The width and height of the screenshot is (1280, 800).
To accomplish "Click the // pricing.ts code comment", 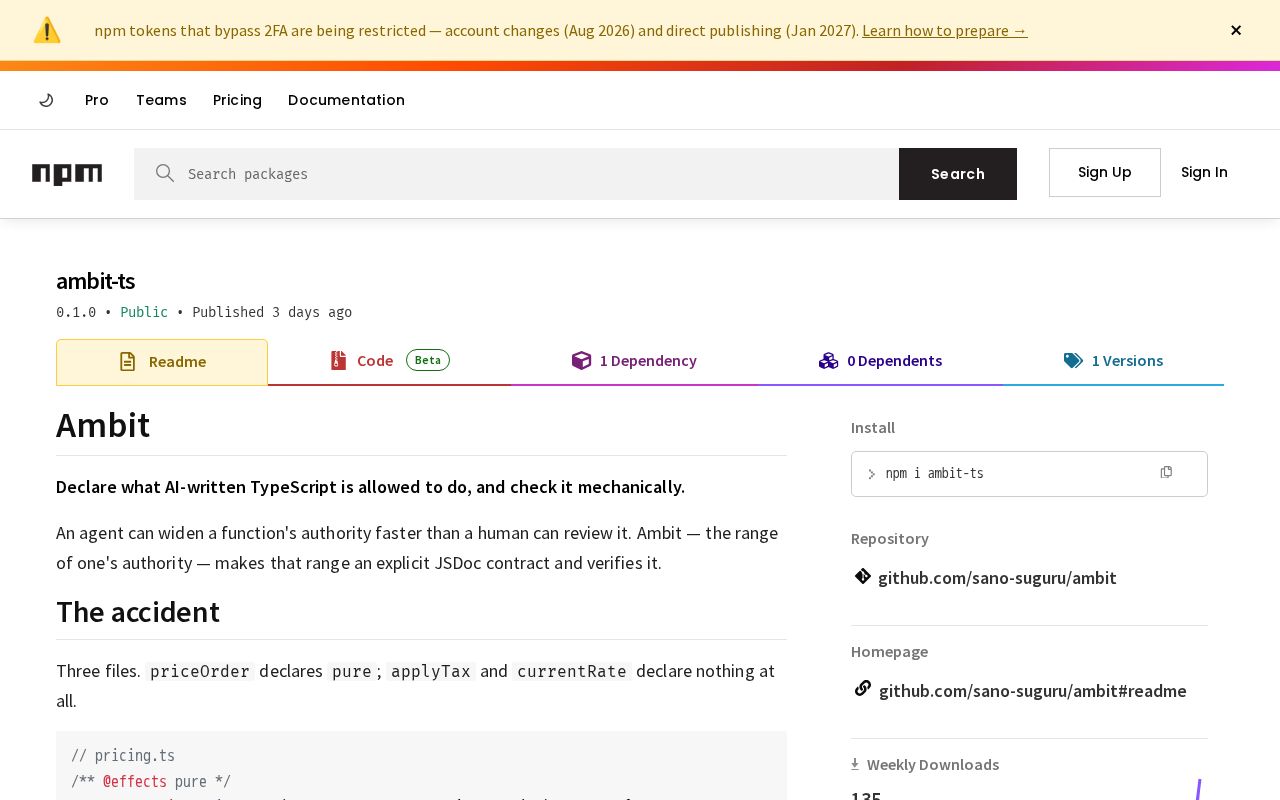I will click(x=123, y=756).
